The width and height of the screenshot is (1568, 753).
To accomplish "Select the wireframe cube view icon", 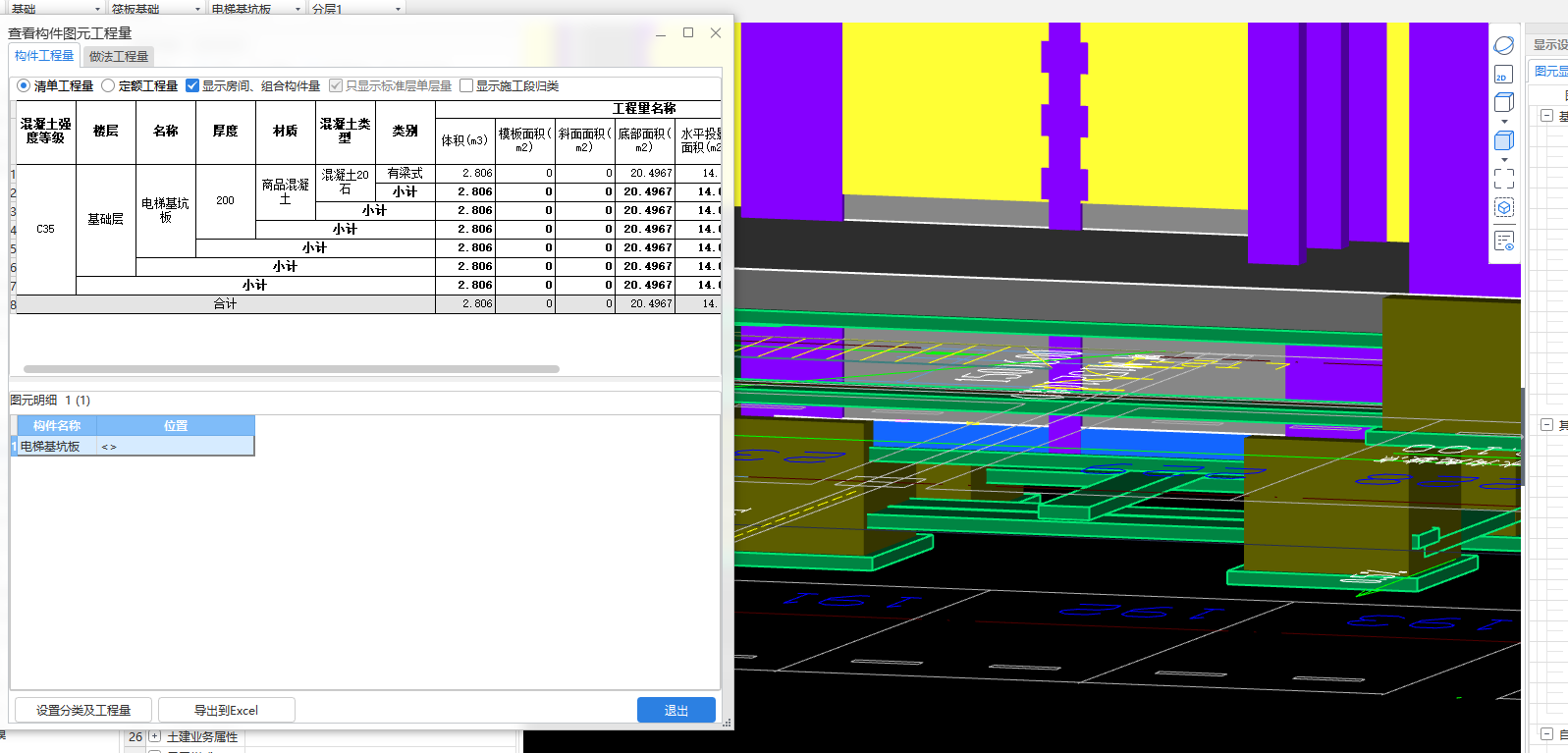I will 1504,102.
